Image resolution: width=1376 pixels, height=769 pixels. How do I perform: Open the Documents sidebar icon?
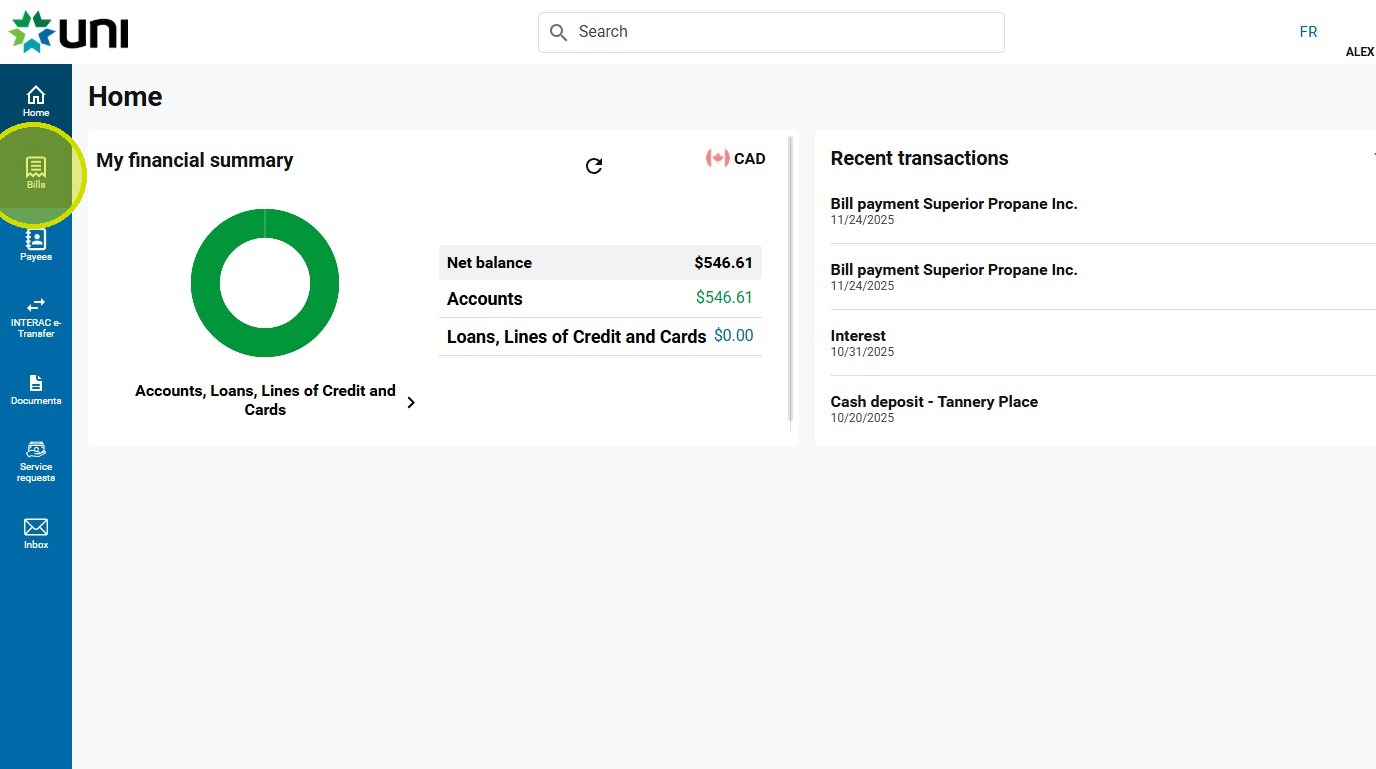tap(36, 389)
